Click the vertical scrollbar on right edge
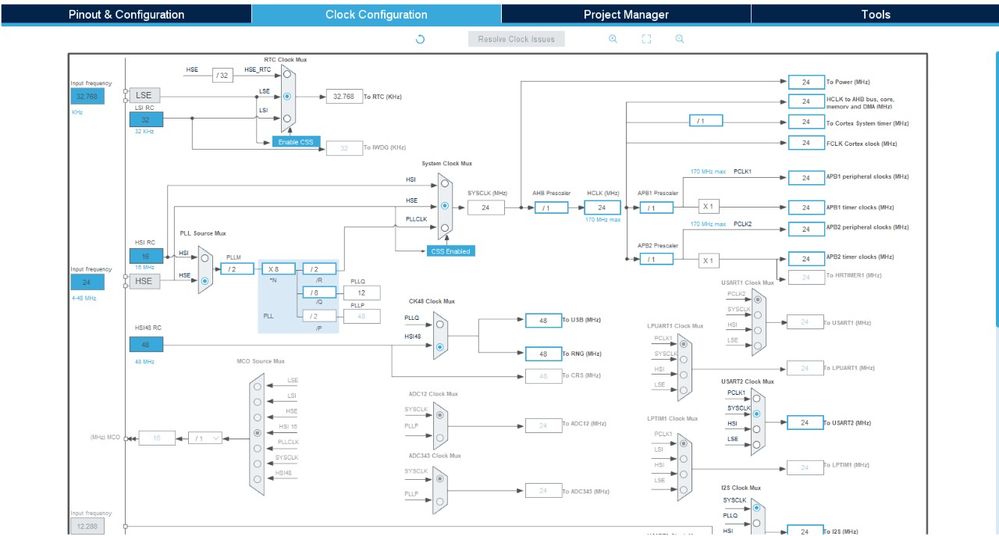The width and height of the screenshot is (999, 536). click(x=996, y=191)
